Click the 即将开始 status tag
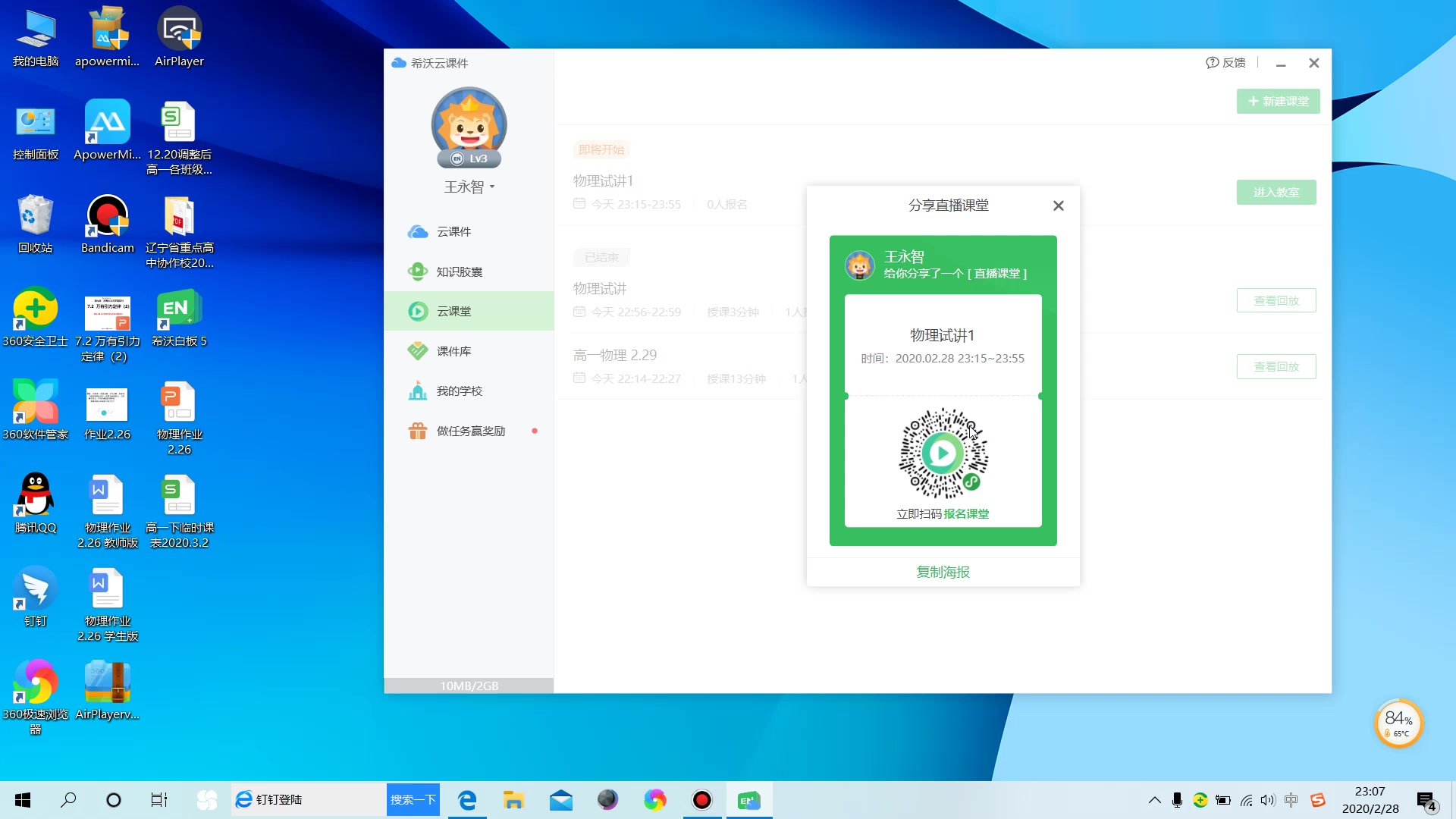Screen dimensions: 1456x819 coord(601,149)
